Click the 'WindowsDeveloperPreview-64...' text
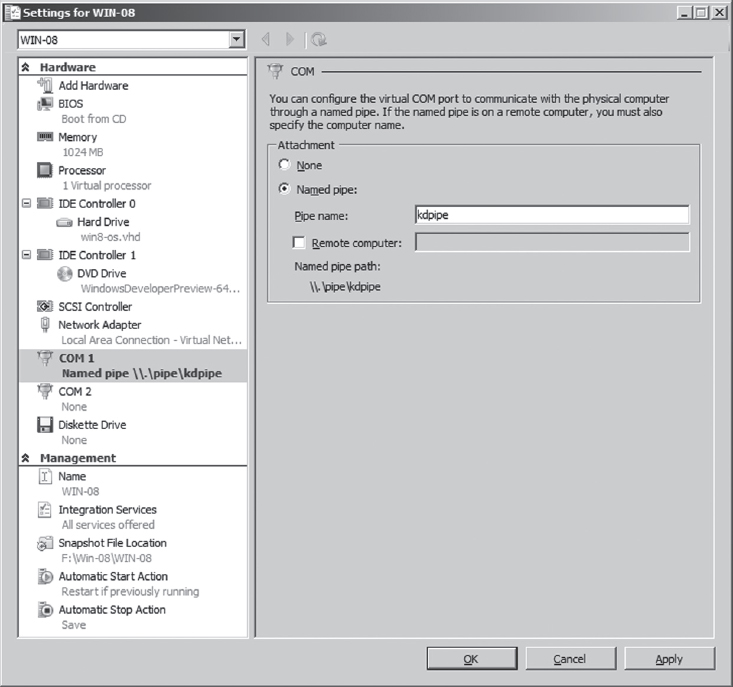 pyautogui.click(x=160, y=288)
